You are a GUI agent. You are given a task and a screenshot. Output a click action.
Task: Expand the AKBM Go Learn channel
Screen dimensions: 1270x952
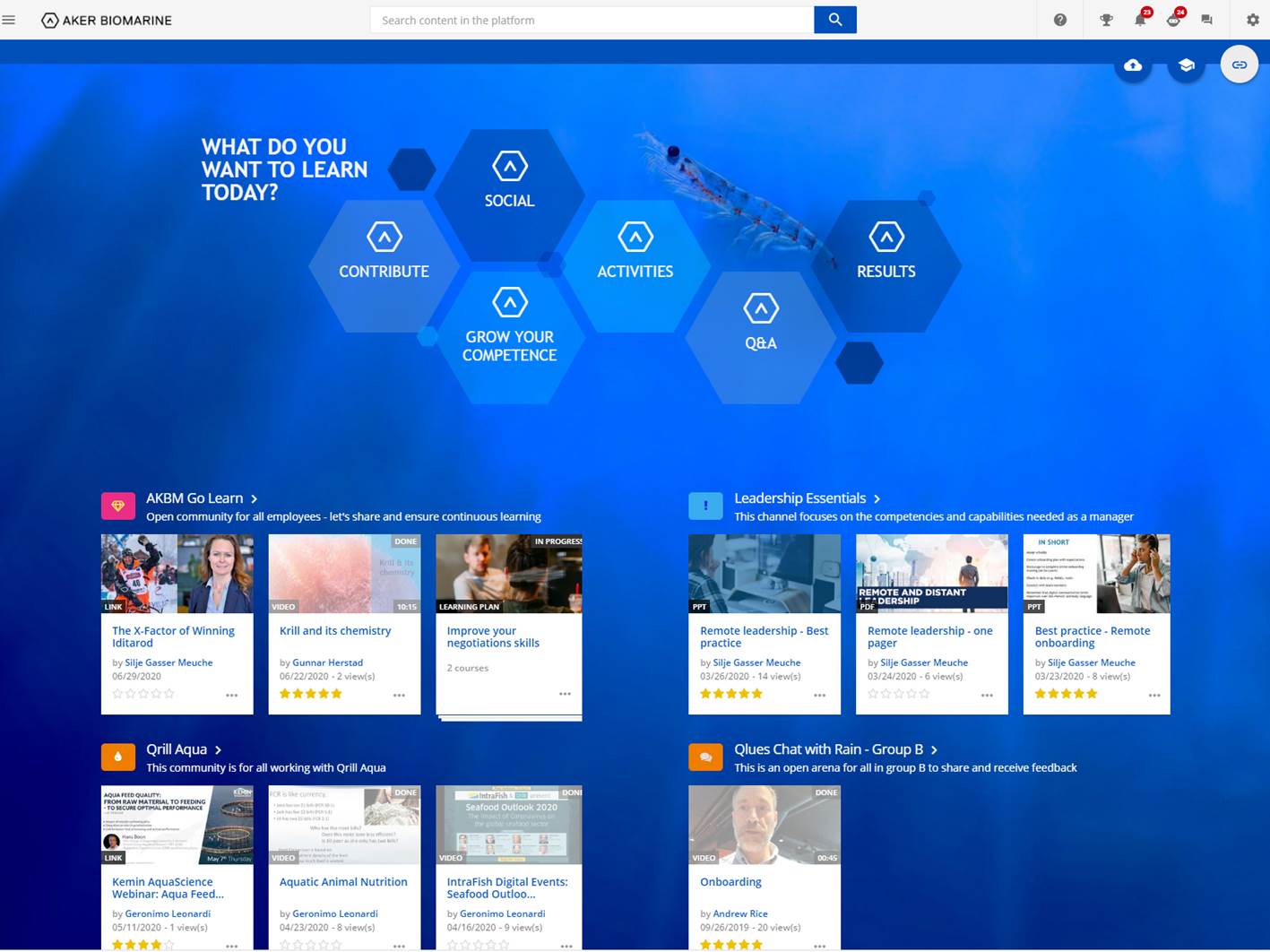[255, 498]
